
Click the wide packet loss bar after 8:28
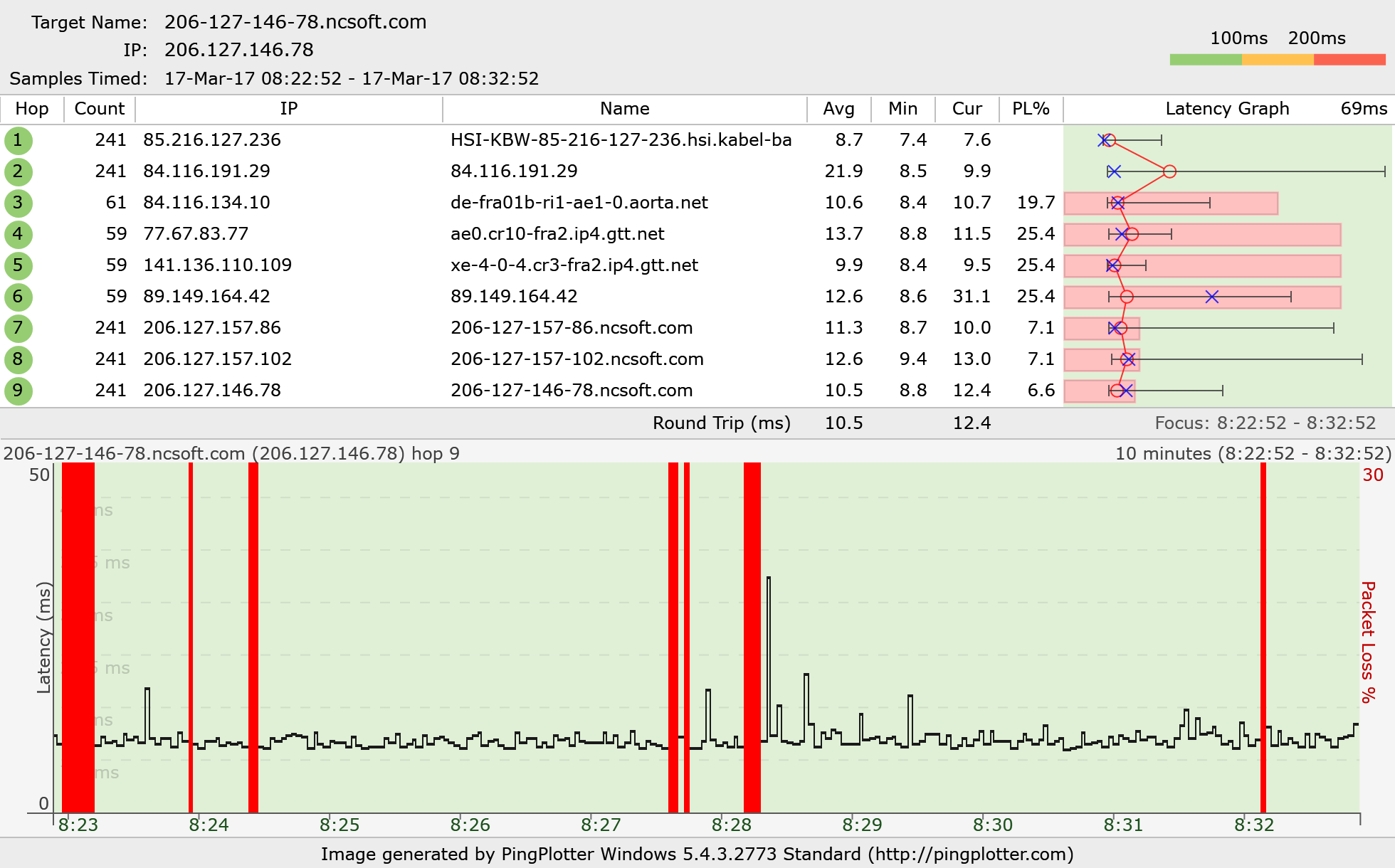pyautogui.click(x=752, y=637)
